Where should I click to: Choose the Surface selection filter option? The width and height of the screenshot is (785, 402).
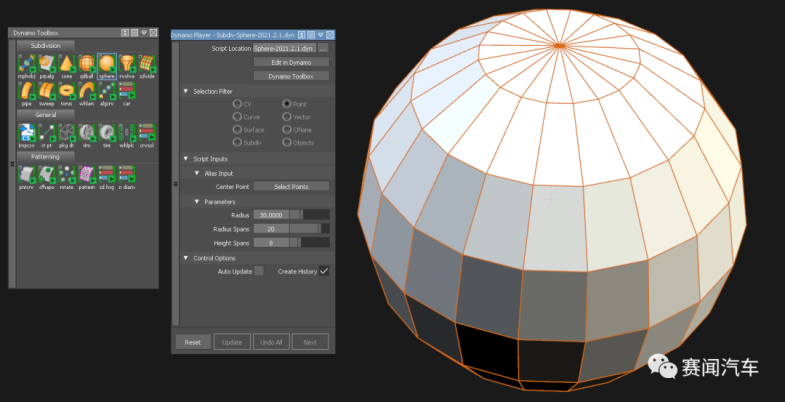point(237,129)
